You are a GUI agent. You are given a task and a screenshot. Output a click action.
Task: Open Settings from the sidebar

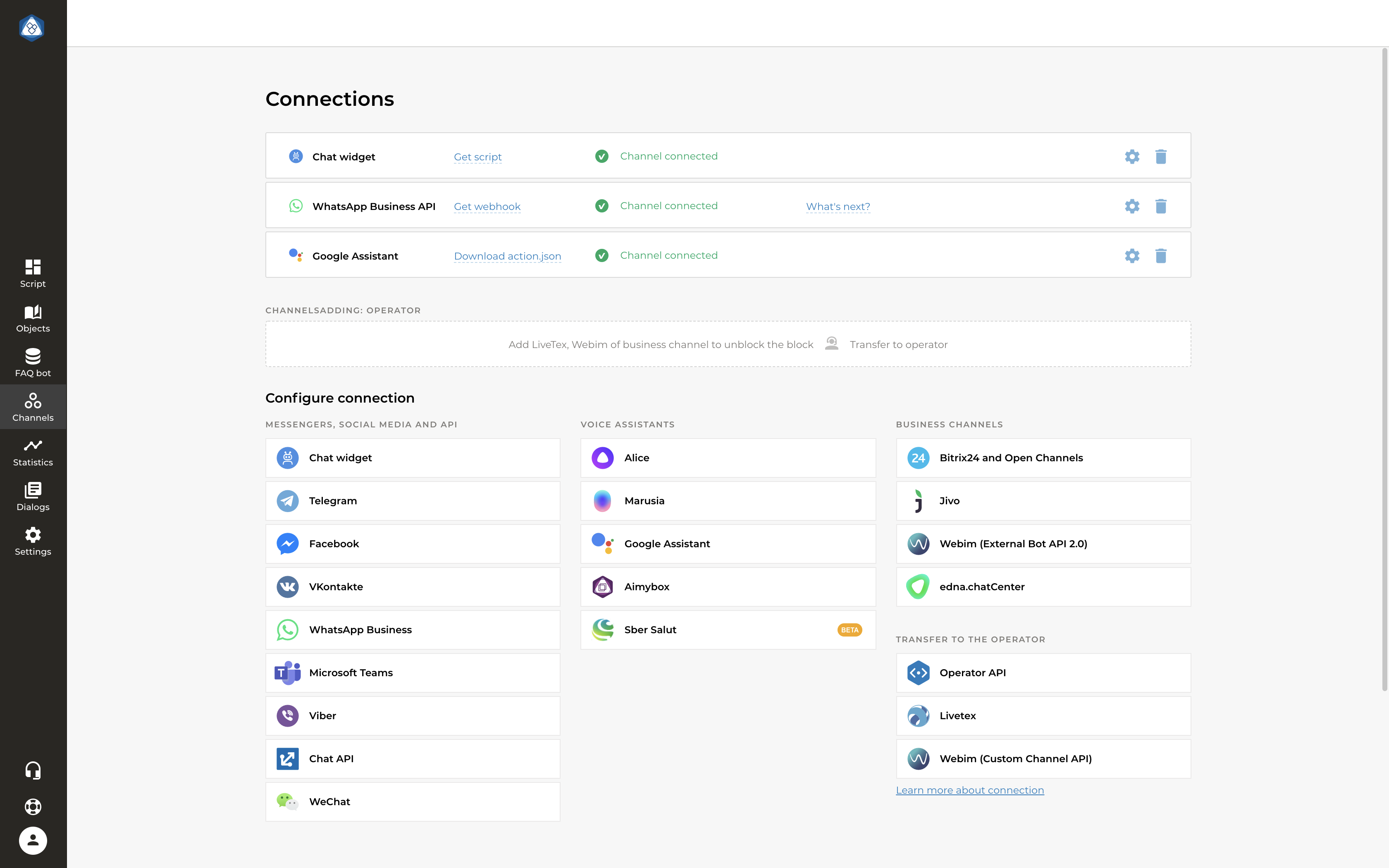(x=33, y=541)
